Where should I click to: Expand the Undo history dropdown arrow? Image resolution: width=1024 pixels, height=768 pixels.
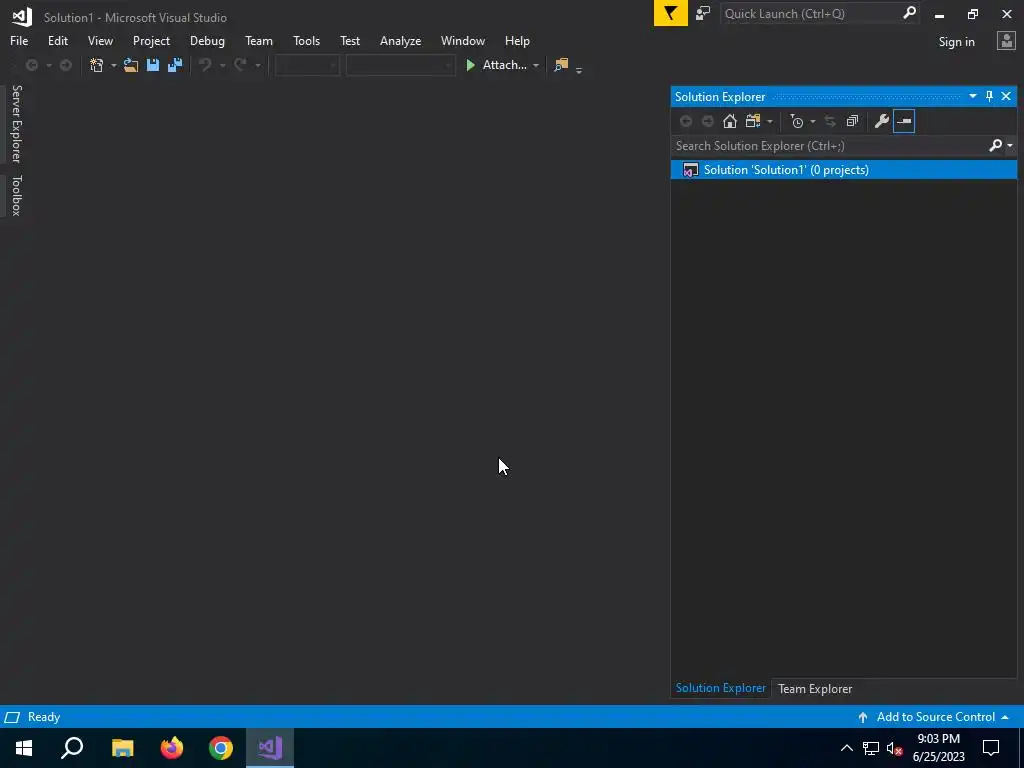(222, 65)
